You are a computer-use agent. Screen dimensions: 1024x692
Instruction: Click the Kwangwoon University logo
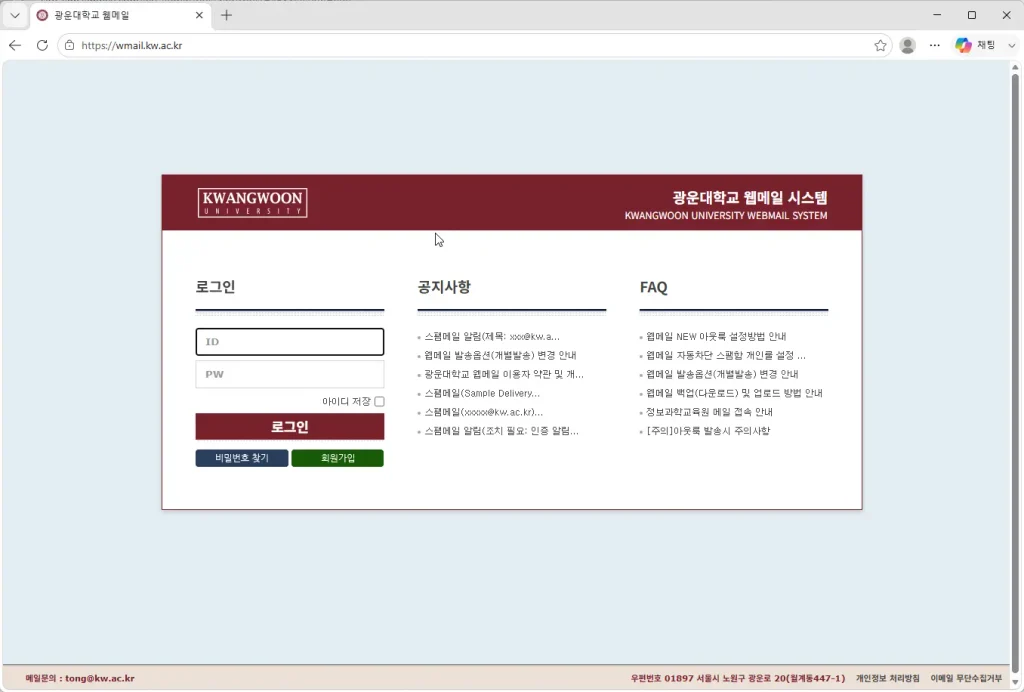tap(252, 202)
